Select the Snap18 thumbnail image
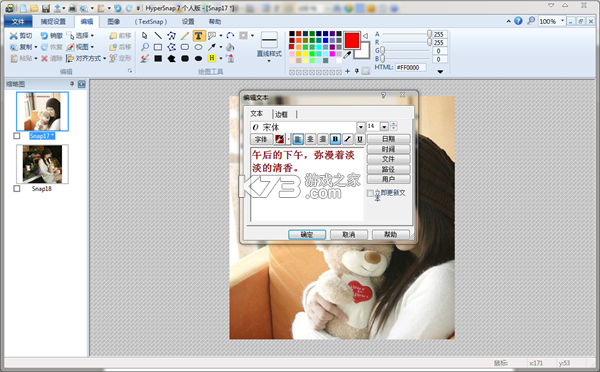The image size is (600, 372). pyautogui.click(x=42, y=164)
